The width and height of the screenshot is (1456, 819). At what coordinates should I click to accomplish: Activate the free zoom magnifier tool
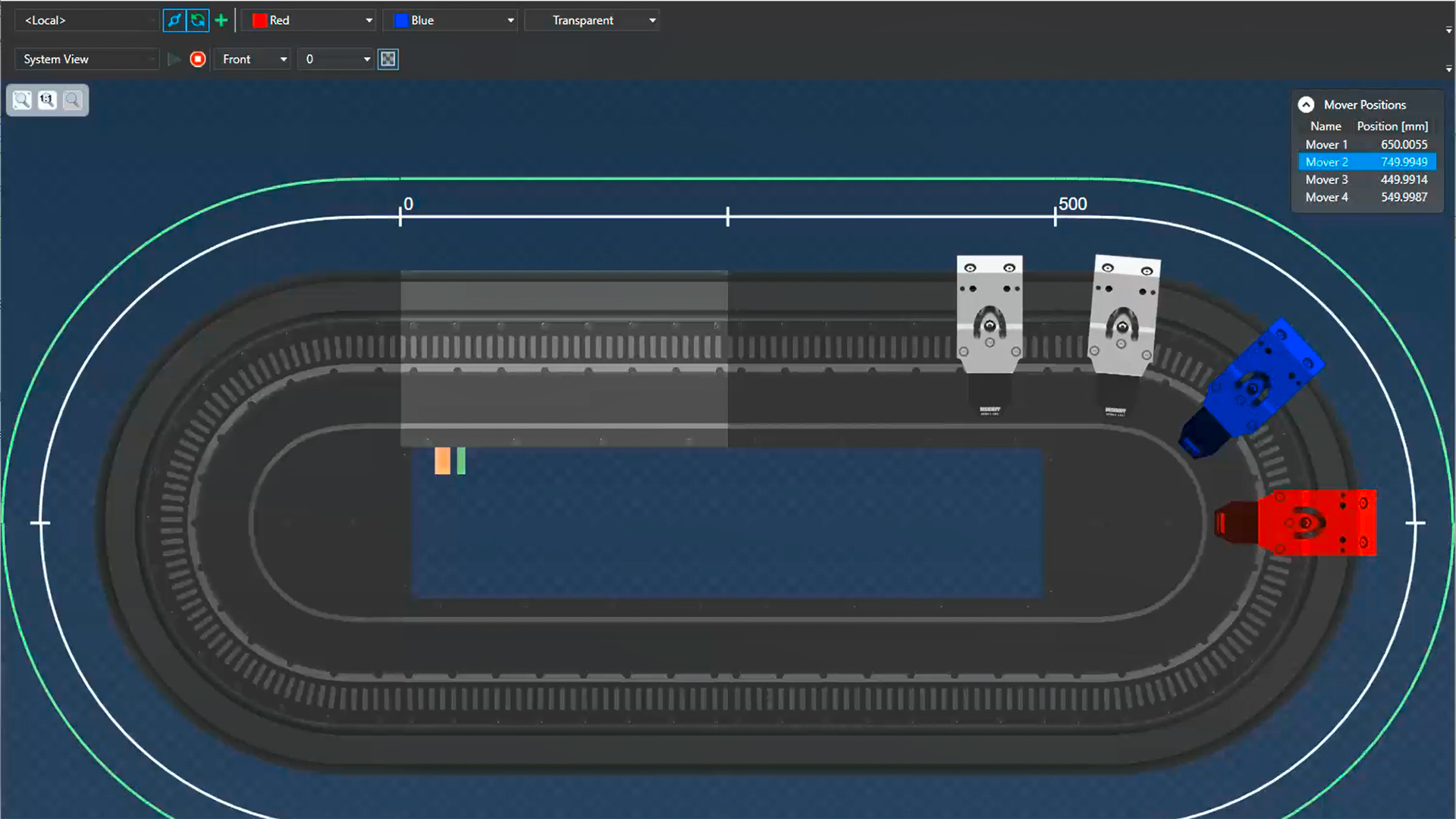click(73, 99)
